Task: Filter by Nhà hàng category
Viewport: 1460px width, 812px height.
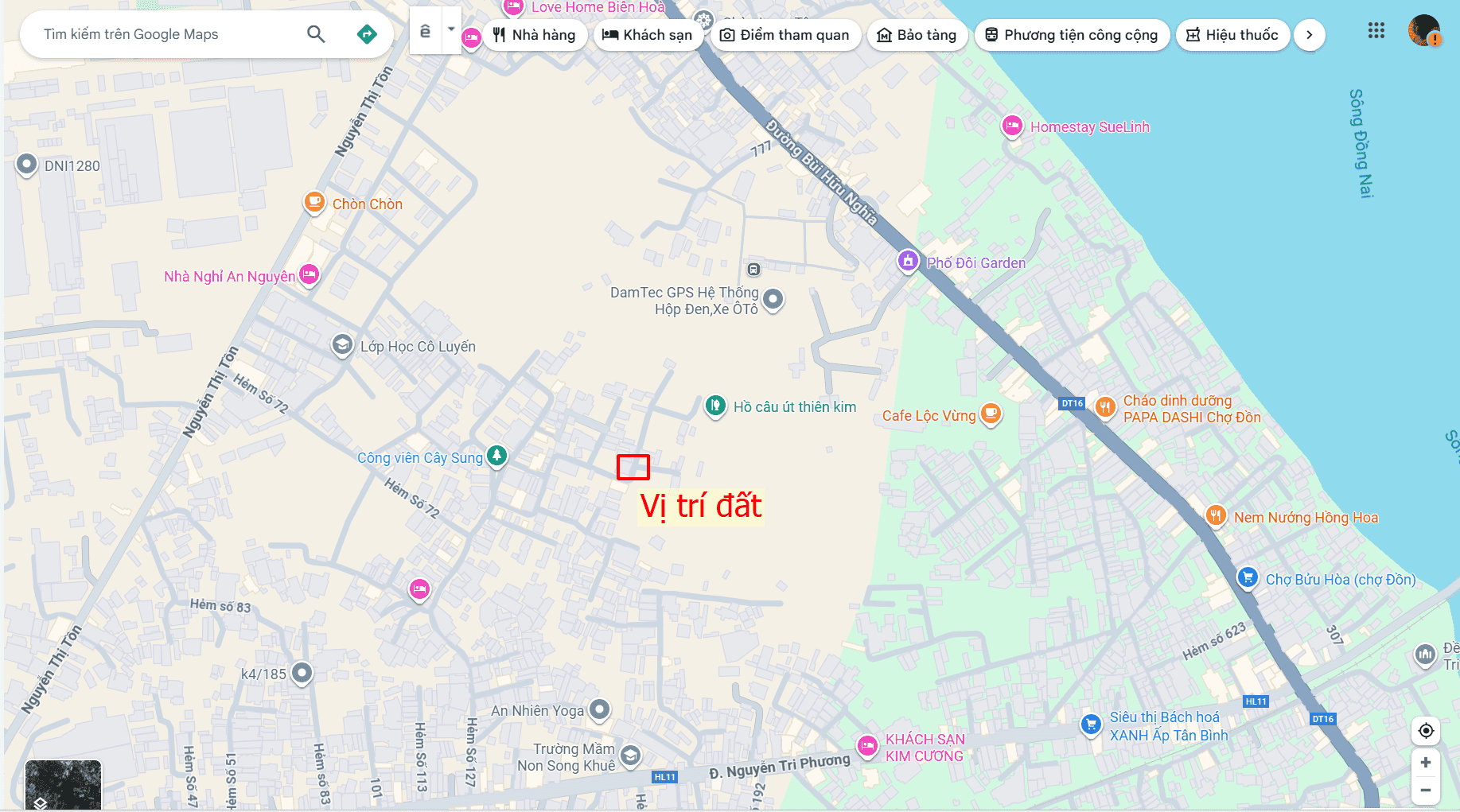Action: [x=535, y=35]
